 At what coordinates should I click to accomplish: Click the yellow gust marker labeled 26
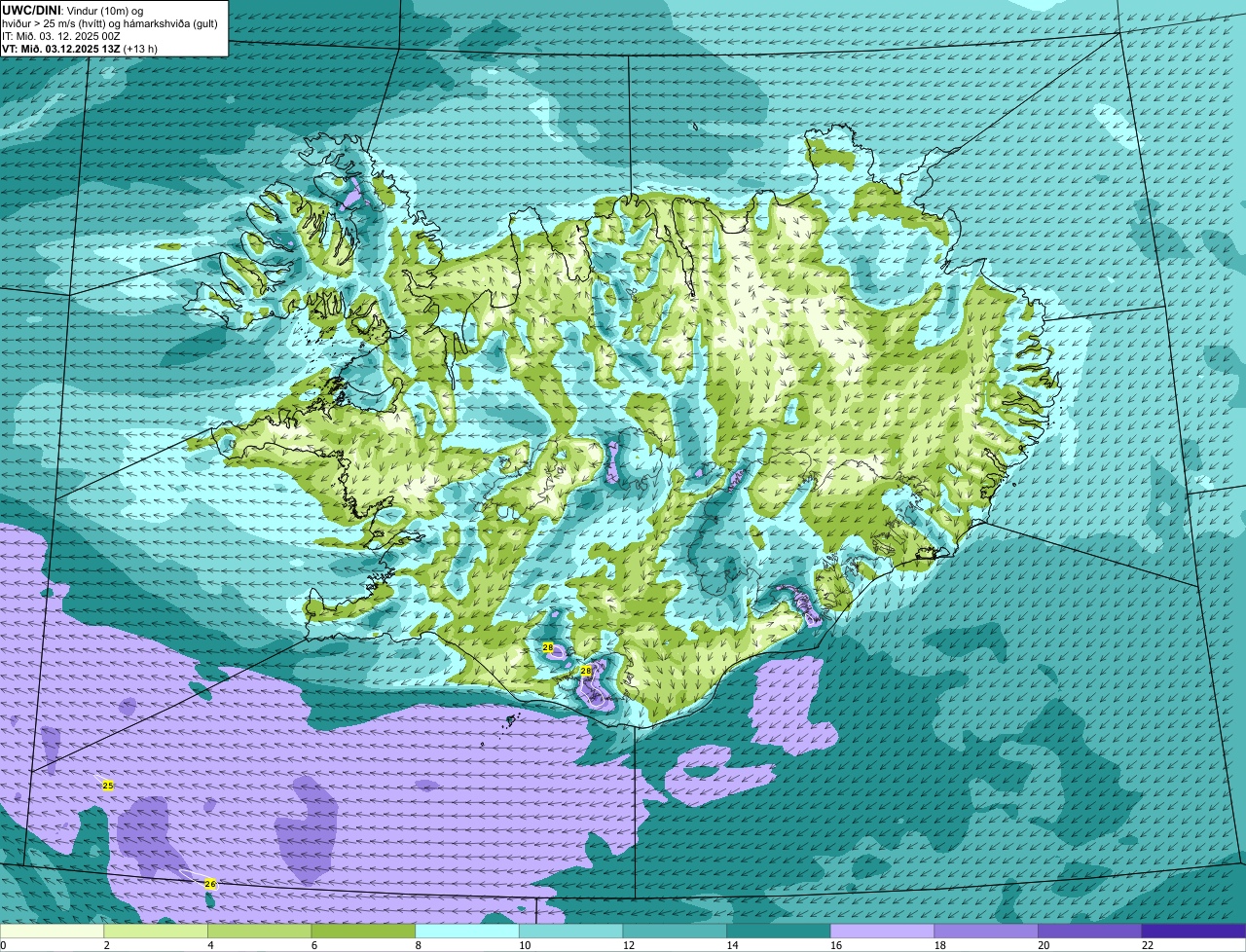[210, 884]
